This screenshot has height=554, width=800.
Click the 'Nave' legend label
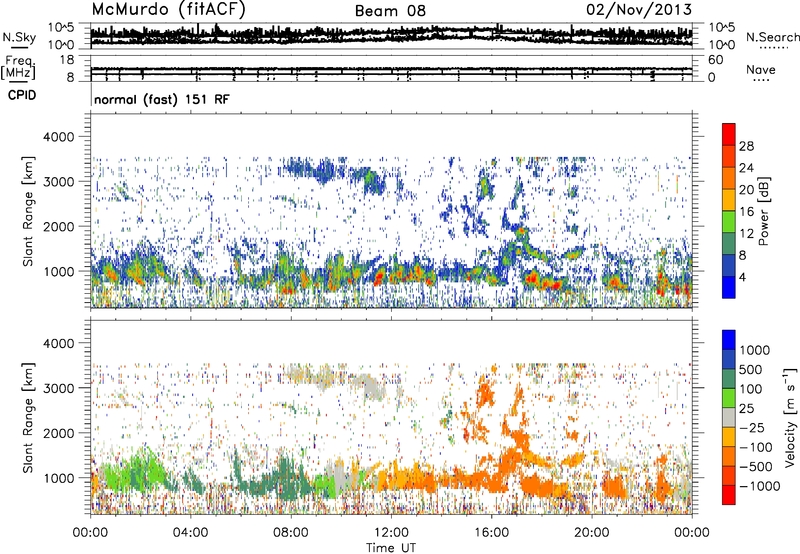tap(760, 70)
